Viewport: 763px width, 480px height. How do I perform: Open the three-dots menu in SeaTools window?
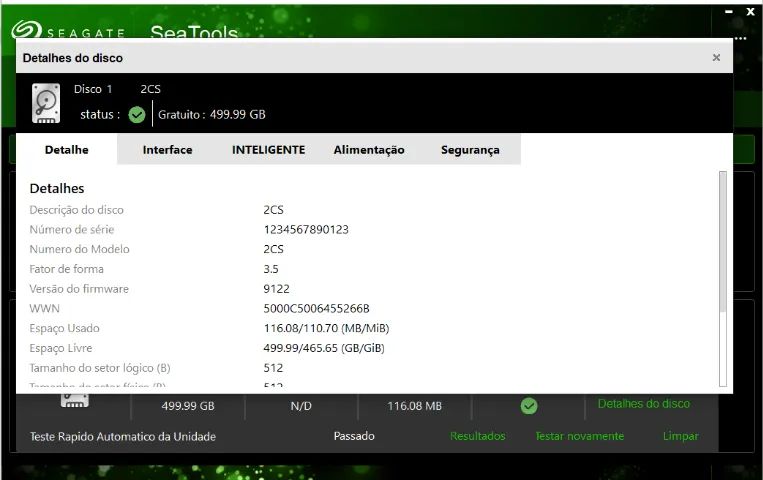[x=741, y=38]
